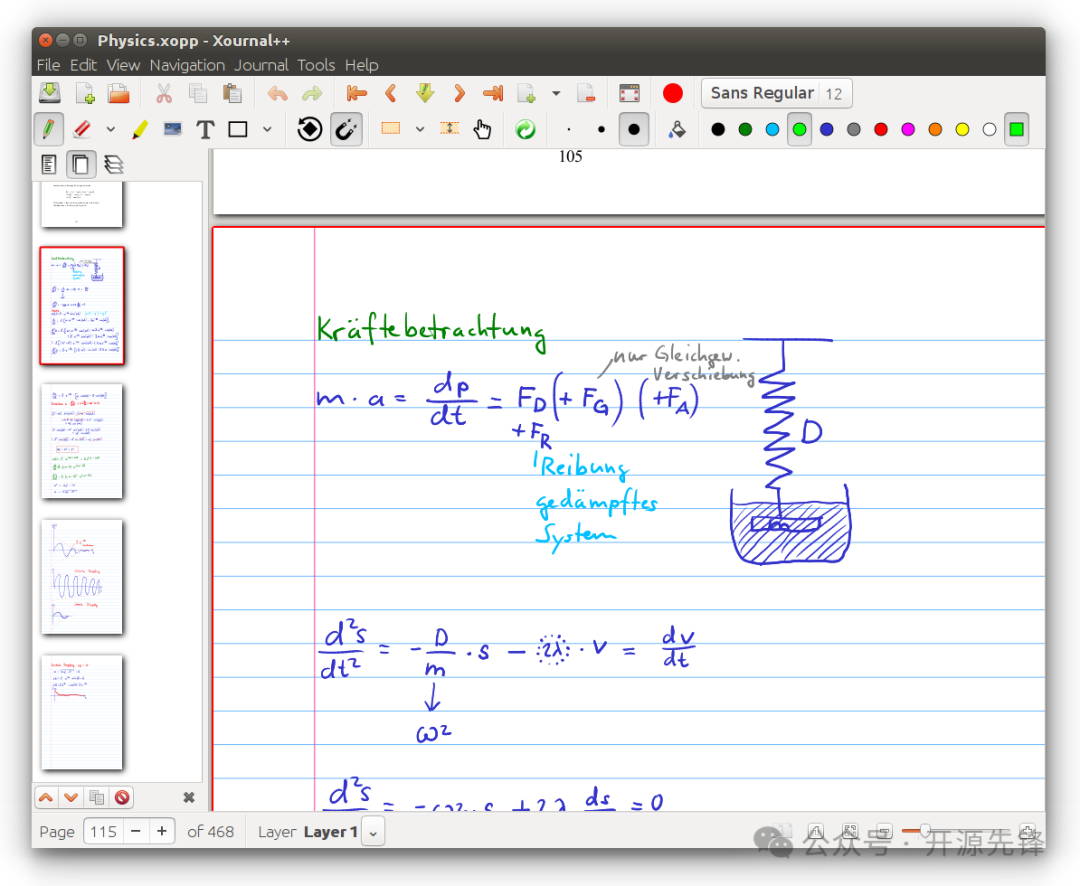Select the fine pen thickness
The width and height of the screenshot is (1080, 886).
click(x=569, y=129)
